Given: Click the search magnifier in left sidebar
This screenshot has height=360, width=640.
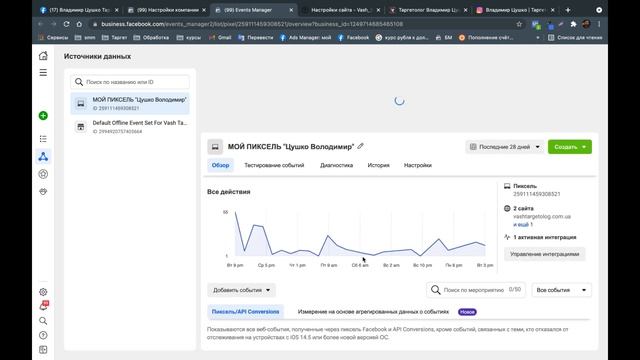Looking at the screenshot, I should pyautogui.click(x=43, y=321).
